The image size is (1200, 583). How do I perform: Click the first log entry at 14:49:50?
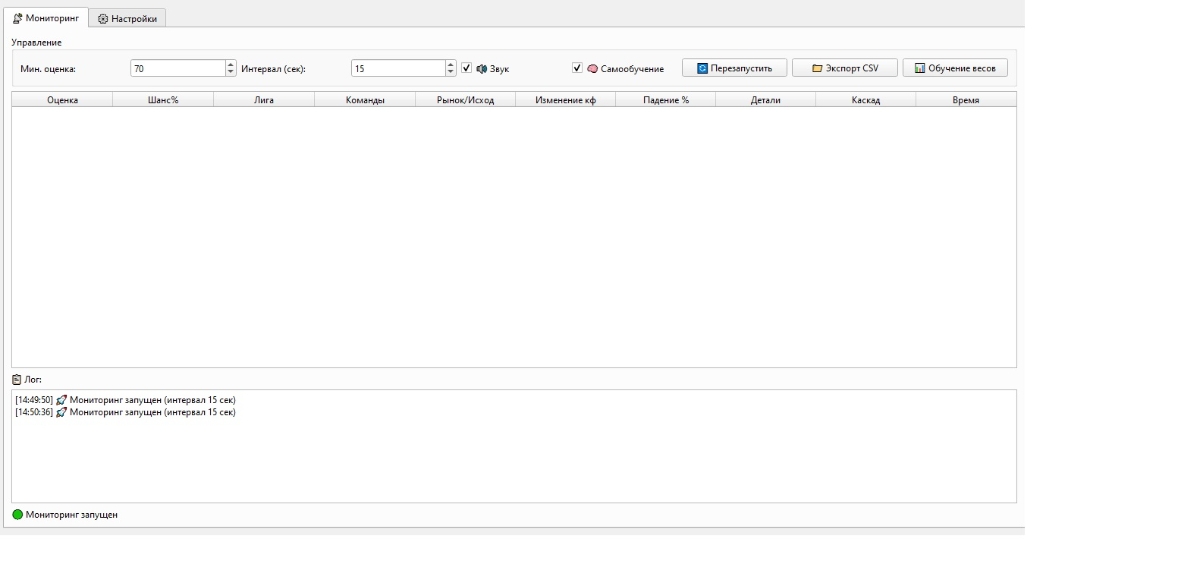[125, 400]
